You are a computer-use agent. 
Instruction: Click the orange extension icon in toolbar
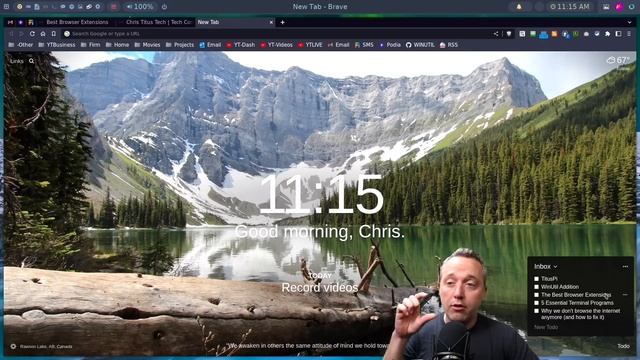(x=554, y=34)
